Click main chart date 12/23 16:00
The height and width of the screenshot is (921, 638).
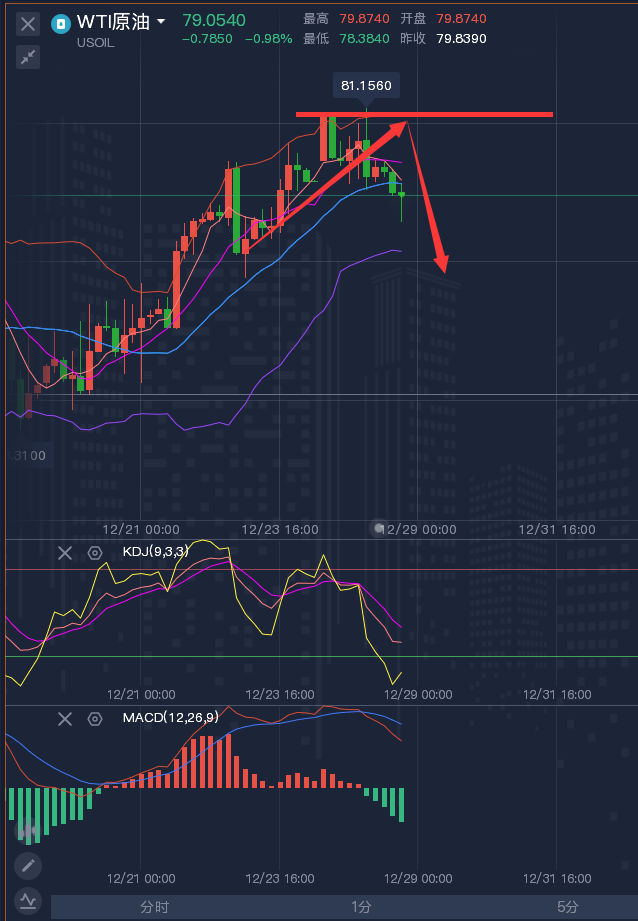tap(280, 529)
